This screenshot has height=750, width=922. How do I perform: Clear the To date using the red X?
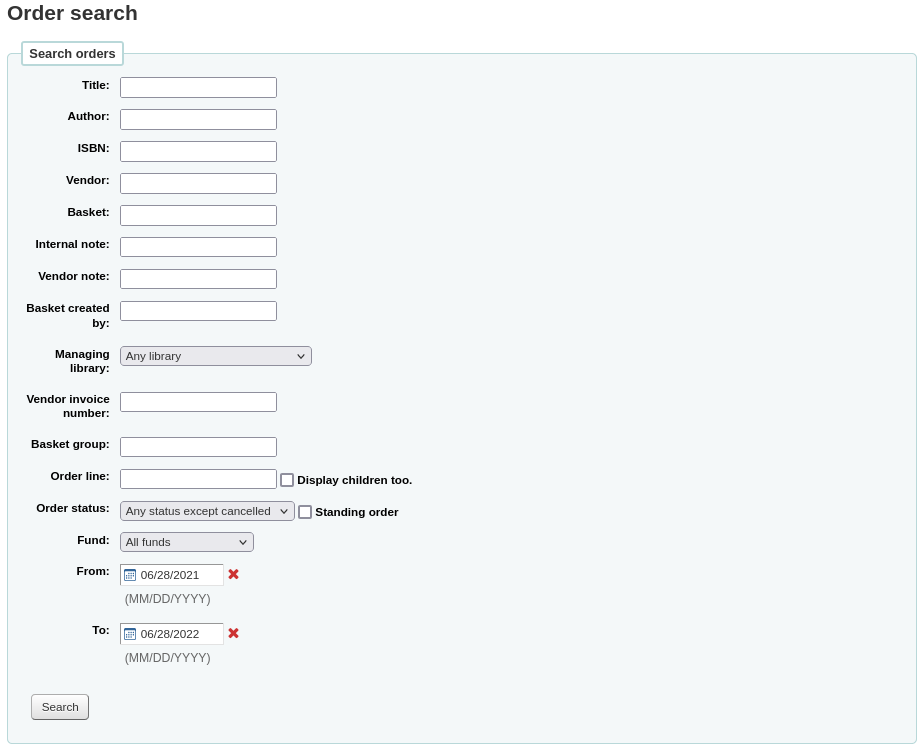coord(232,633)
